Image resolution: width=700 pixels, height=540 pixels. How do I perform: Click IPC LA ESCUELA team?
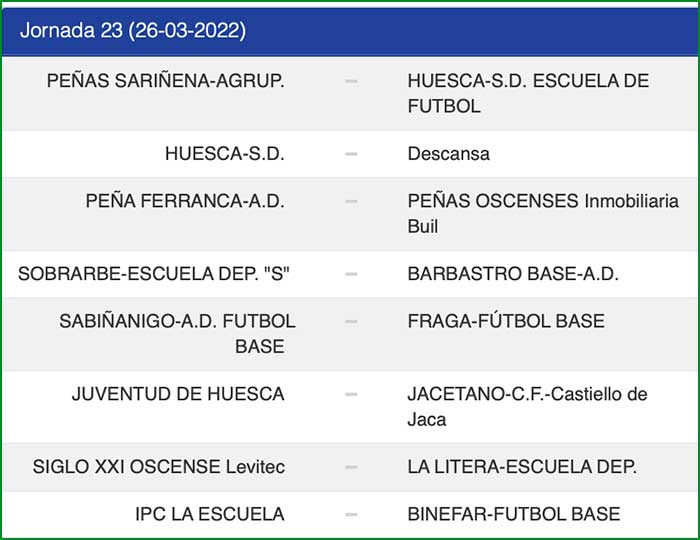pos(210,514)
